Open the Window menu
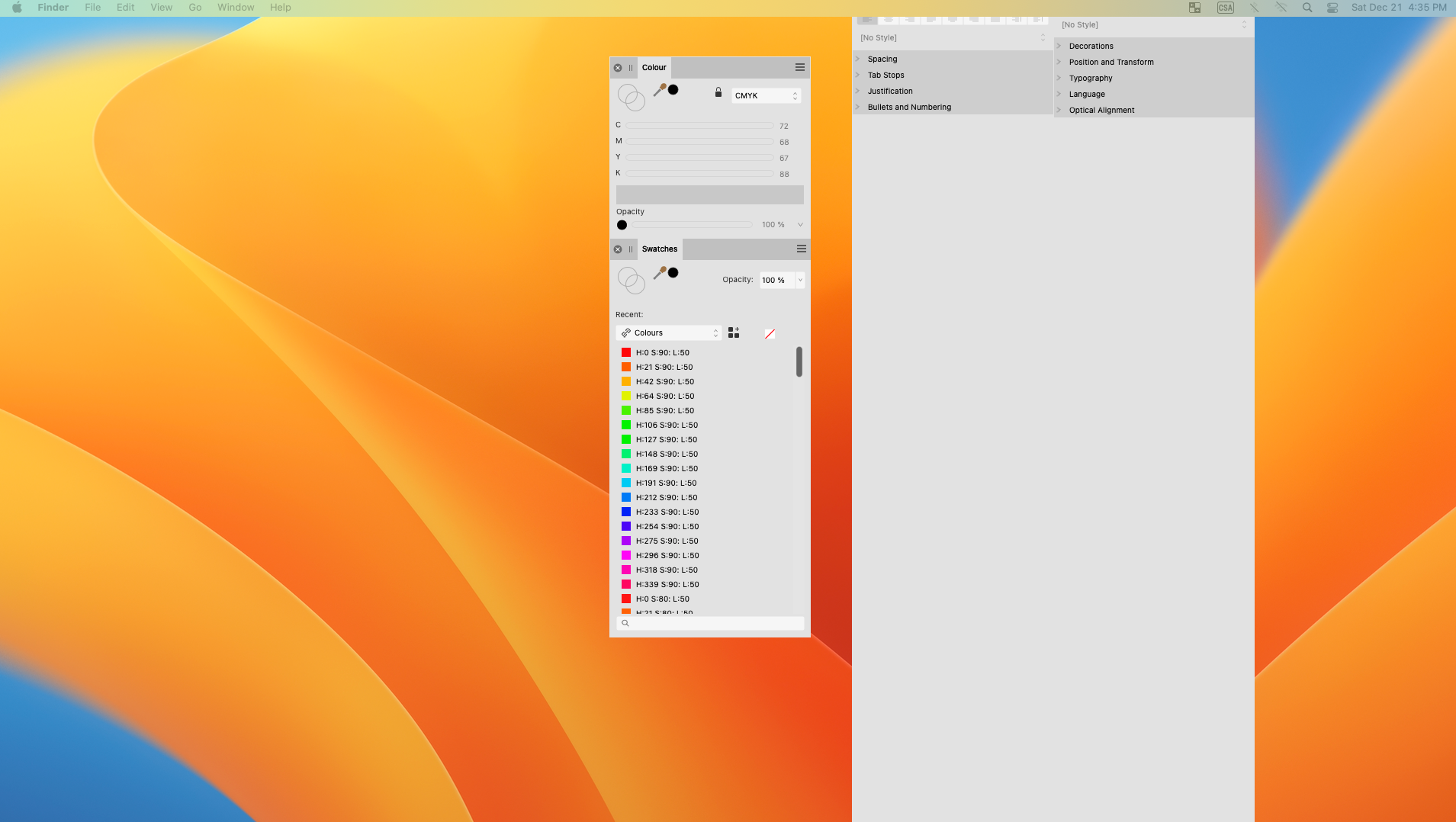This screenshot has height=822, width=1456. click(x=236, y=8)
